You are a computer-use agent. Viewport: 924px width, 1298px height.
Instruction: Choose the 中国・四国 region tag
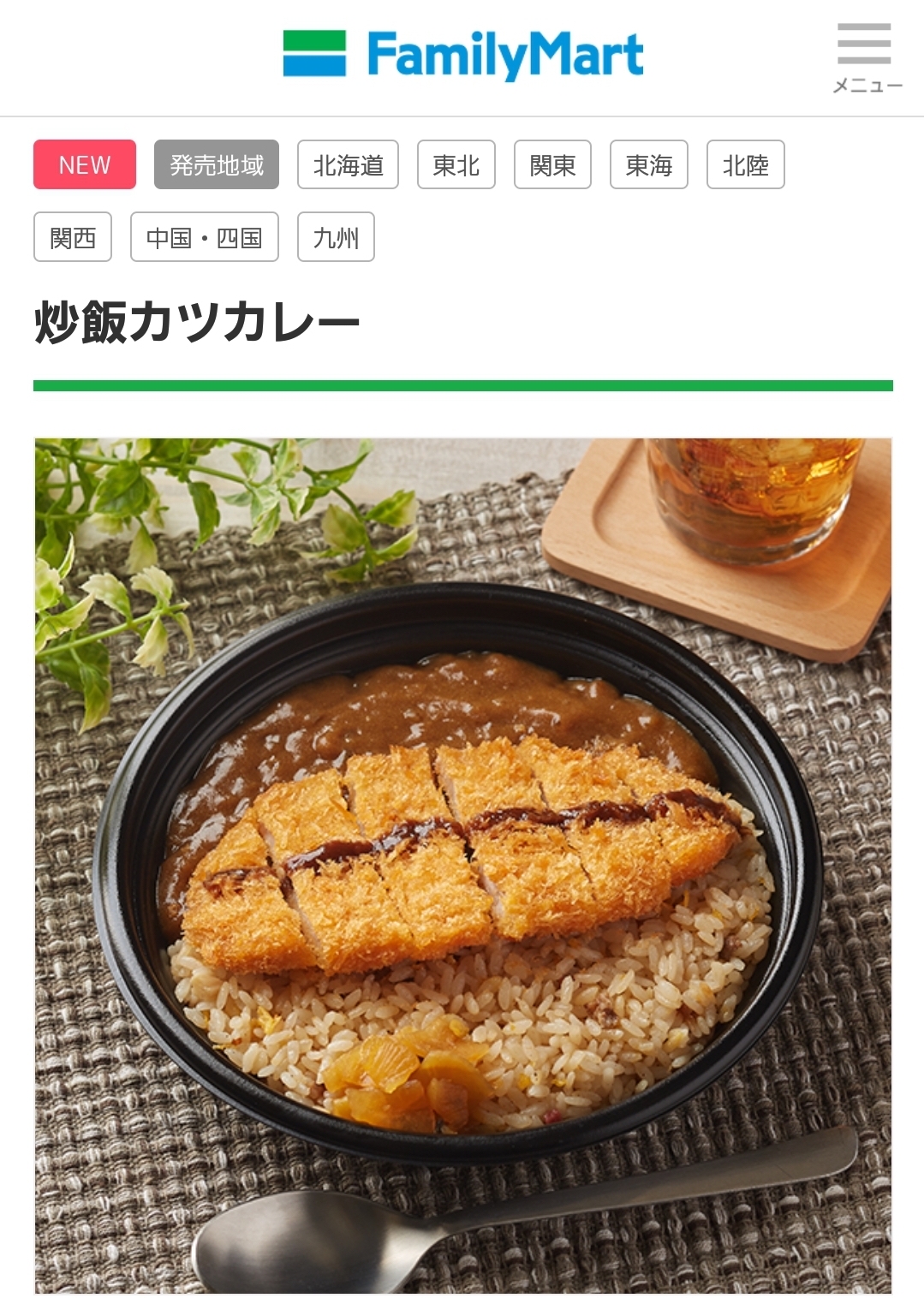(205, 237)
